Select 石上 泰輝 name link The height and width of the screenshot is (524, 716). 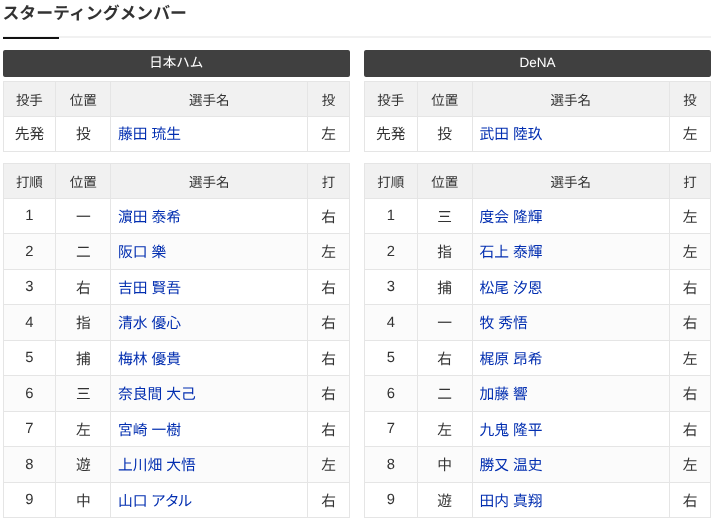point(510,252)
